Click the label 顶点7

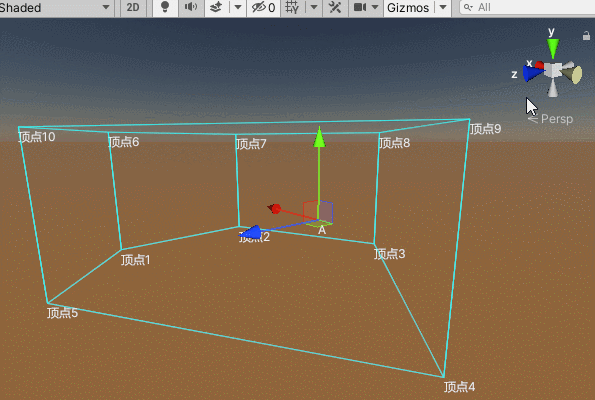251,144
